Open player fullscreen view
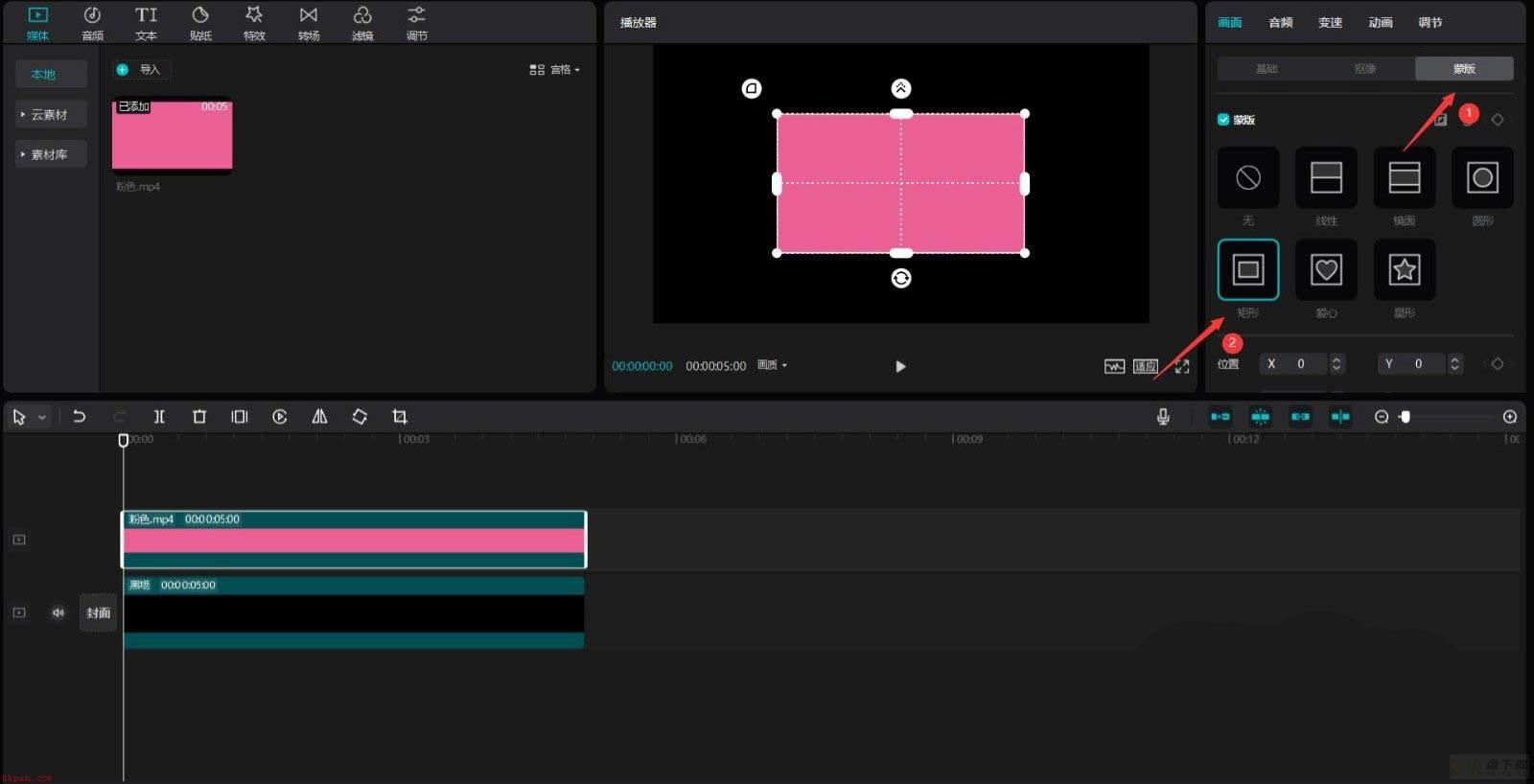This screenshot has width=1534, height=784. pos(1182,366)
